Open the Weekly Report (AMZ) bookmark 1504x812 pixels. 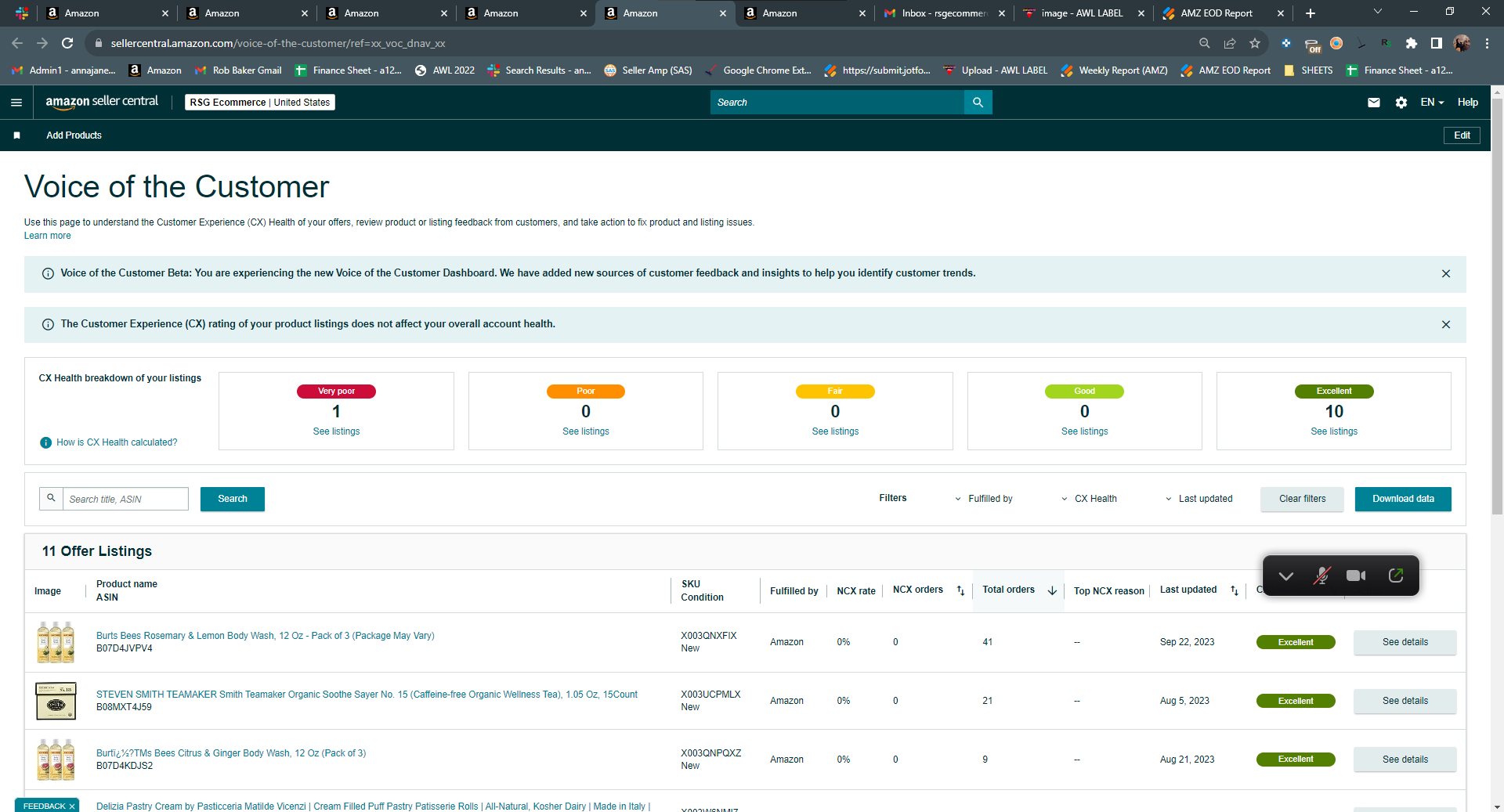(x=1114, y=70)
